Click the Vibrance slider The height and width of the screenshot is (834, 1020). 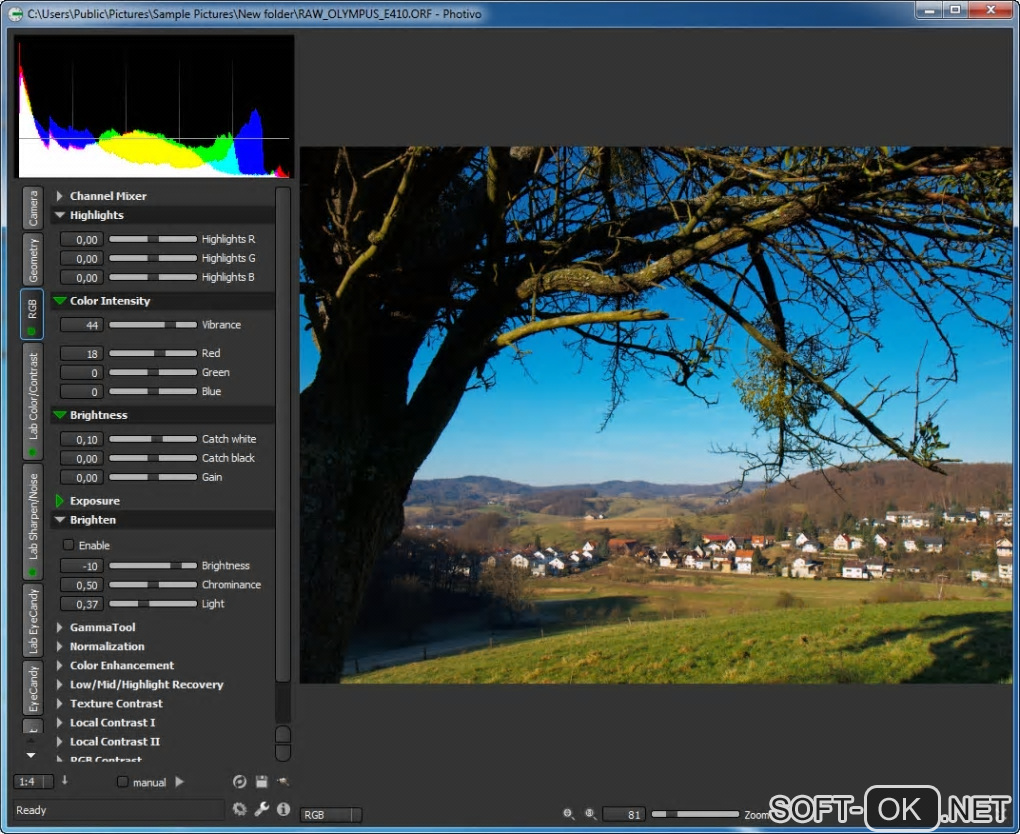[x=153, y=325]
